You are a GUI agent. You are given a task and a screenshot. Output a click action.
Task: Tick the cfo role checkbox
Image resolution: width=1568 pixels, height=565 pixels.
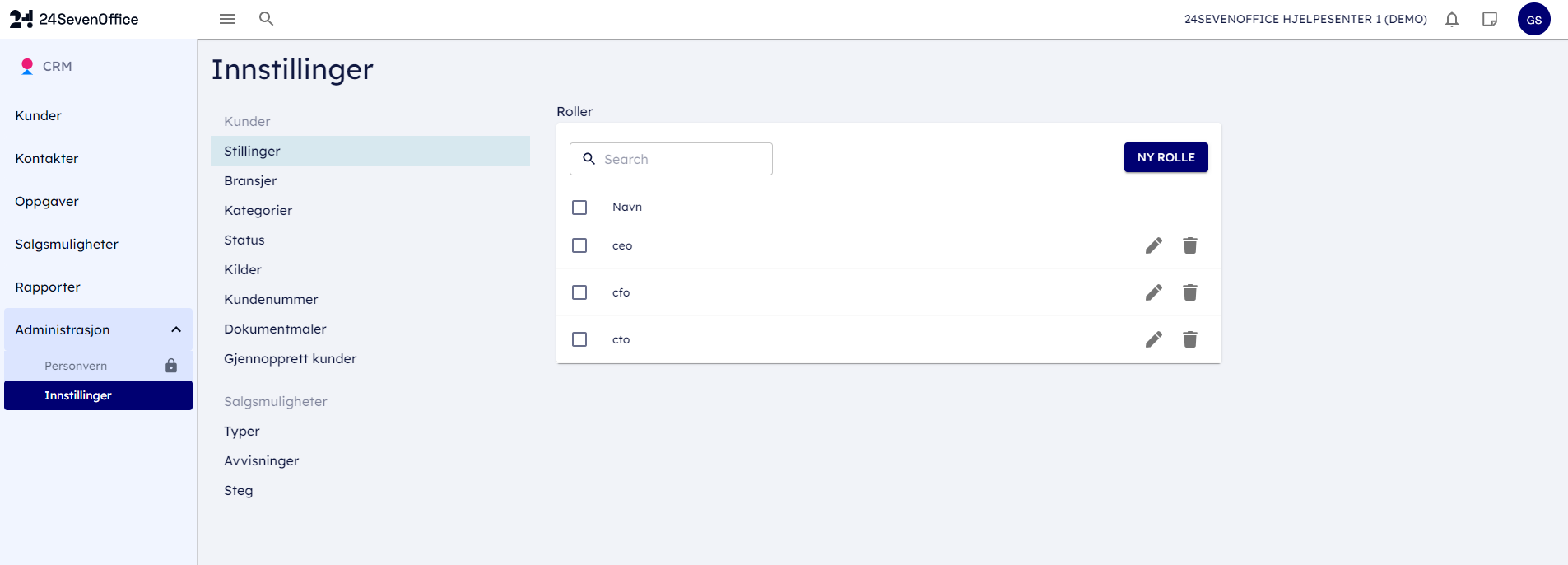[579, 292]
